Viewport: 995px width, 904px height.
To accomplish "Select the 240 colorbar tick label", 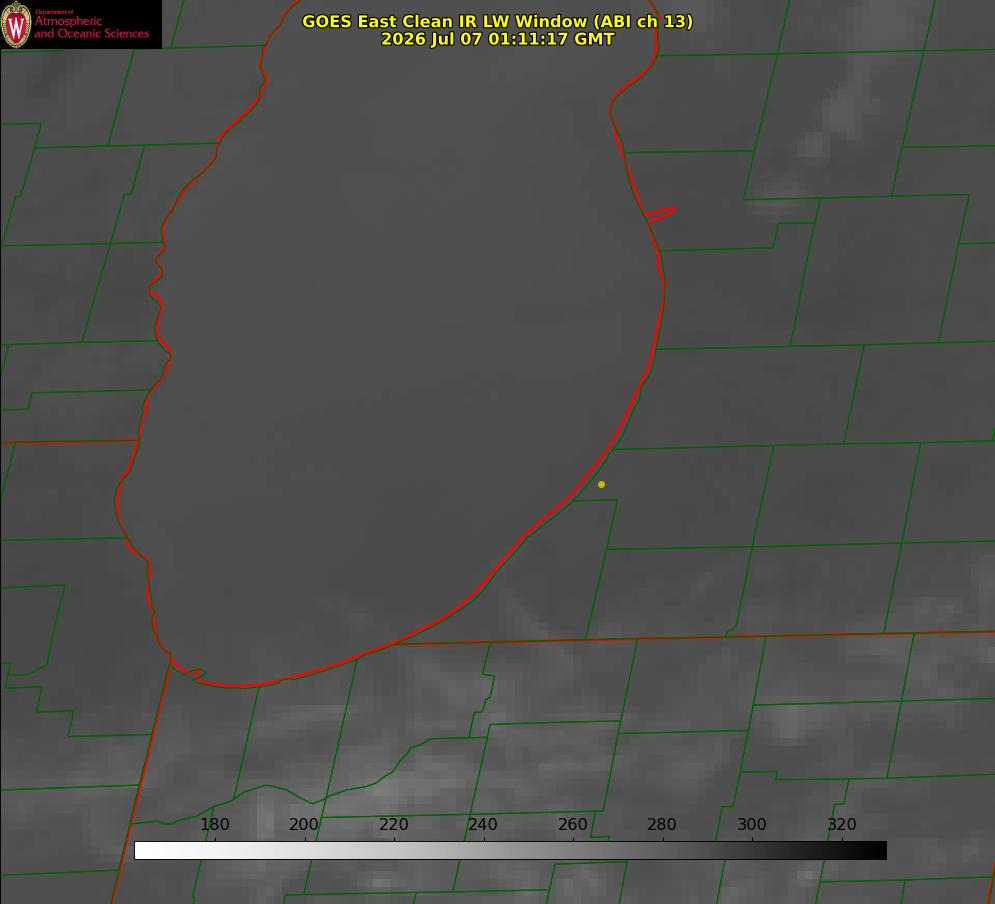I will [x=483, y=824].
